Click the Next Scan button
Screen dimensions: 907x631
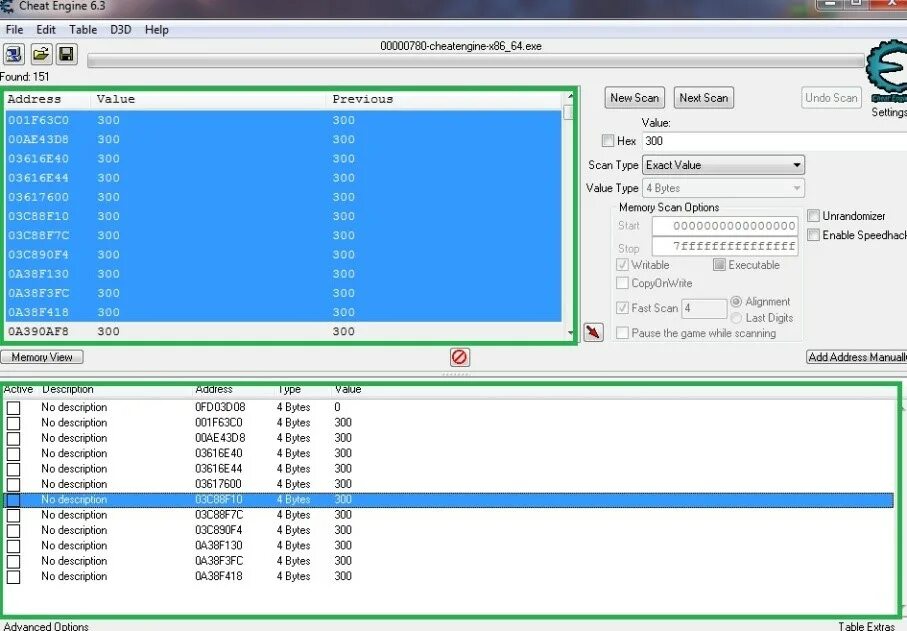pos(703,98)
